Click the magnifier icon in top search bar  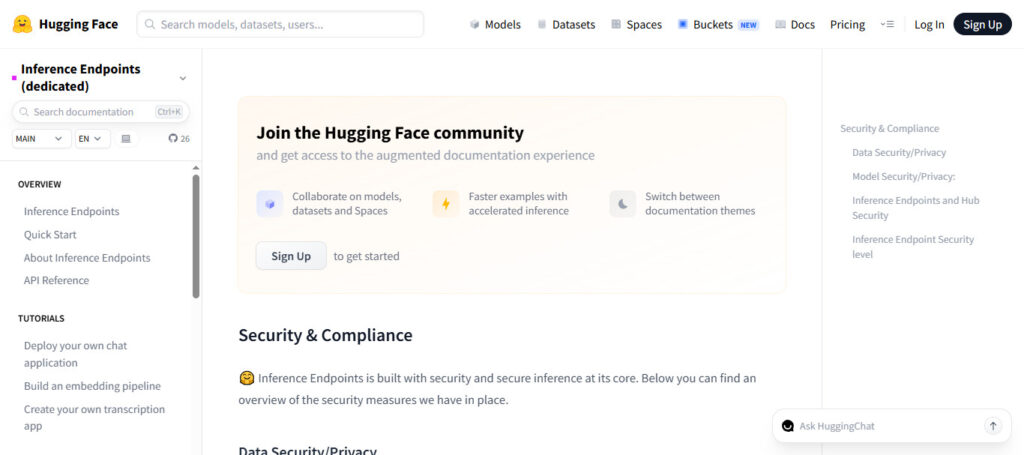150,24
